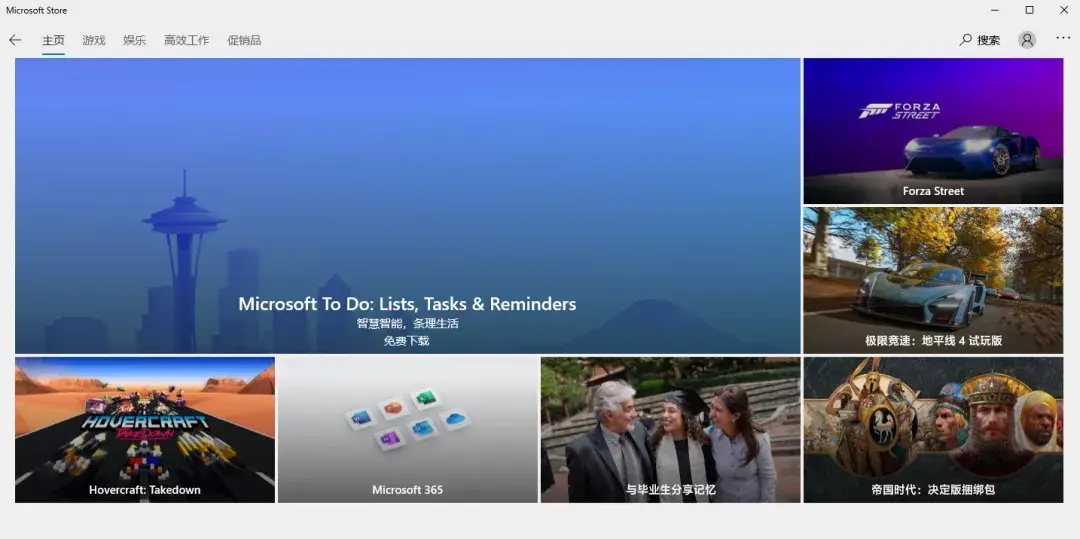Screen dimensions: 1080x539
Task: Open the search magnifier icon
Action: (x=966, y=40)
